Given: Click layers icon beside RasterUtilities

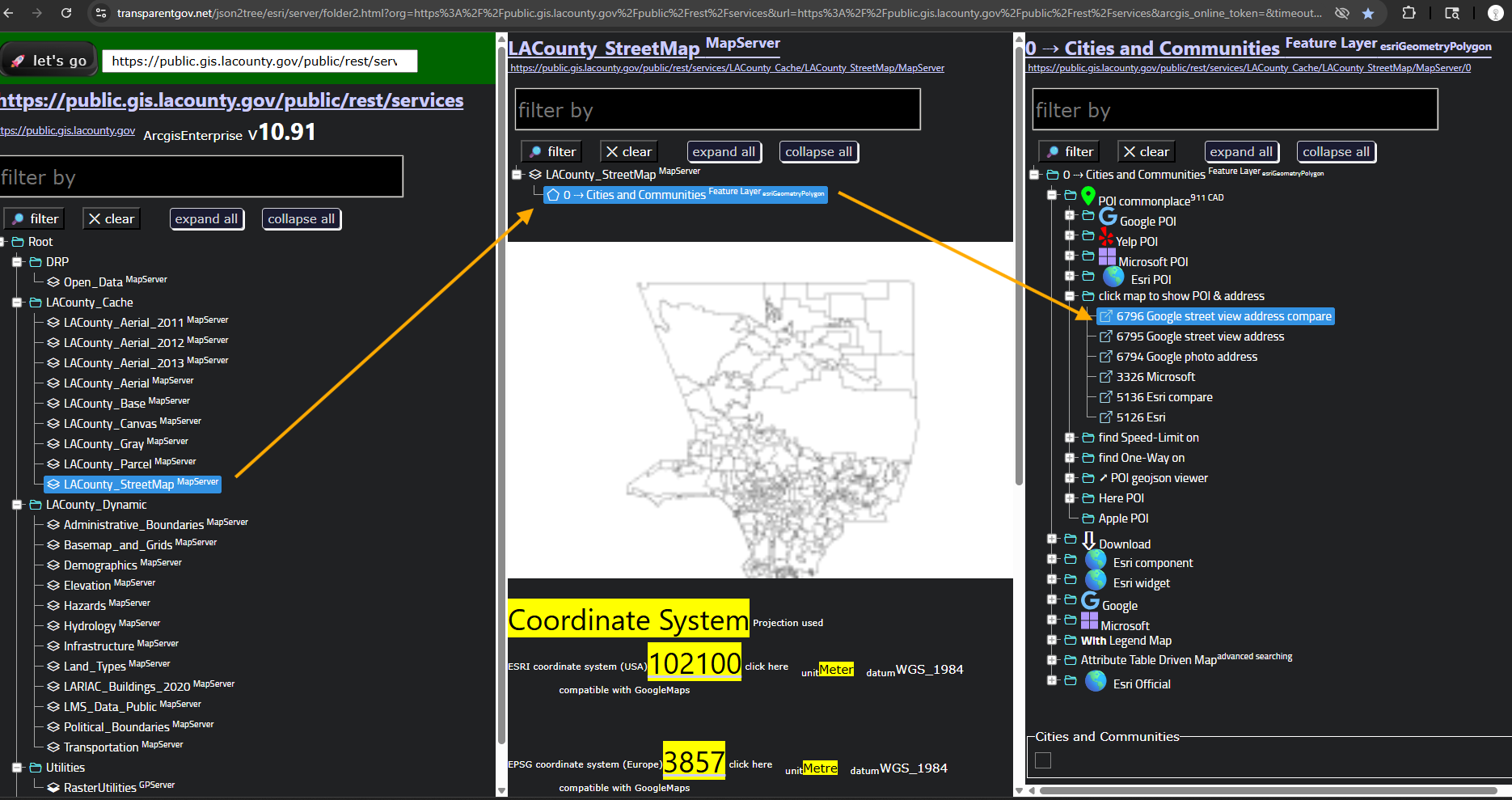Looking at the screenshot, I should click(53, 788).
